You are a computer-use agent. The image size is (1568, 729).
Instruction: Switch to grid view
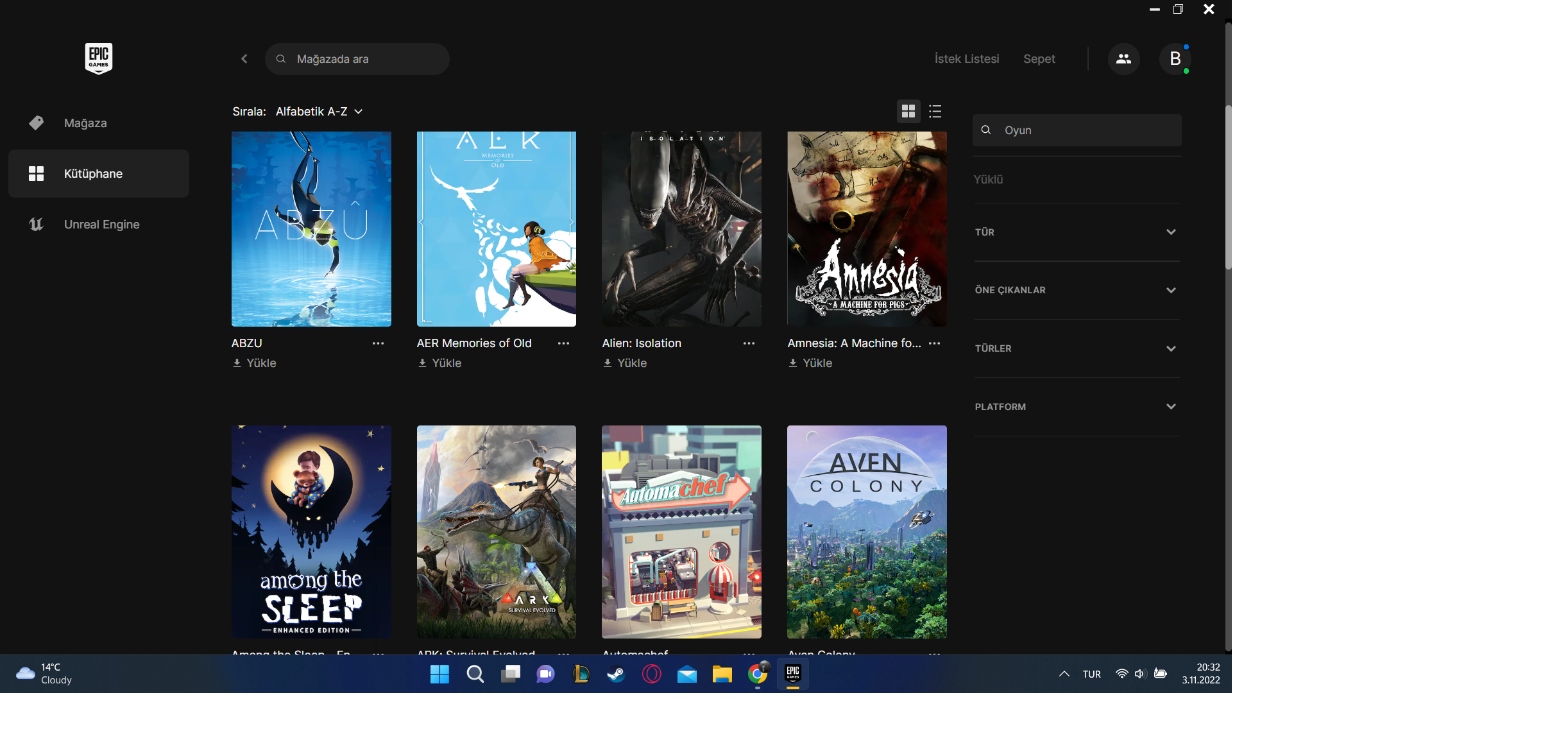[x=908, y=112]
